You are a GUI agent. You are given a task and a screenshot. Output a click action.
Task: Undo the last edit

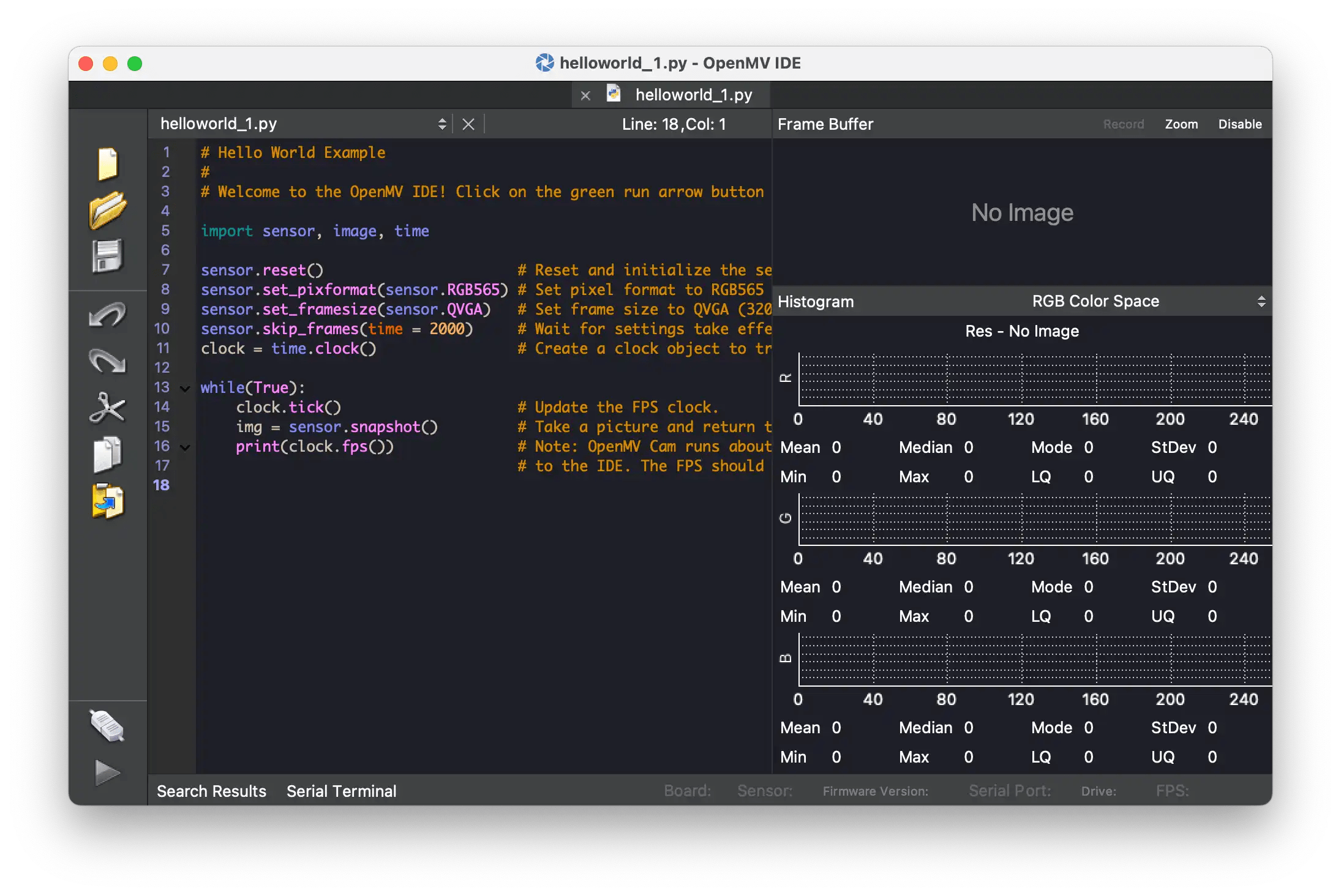(x=107, y=315)
